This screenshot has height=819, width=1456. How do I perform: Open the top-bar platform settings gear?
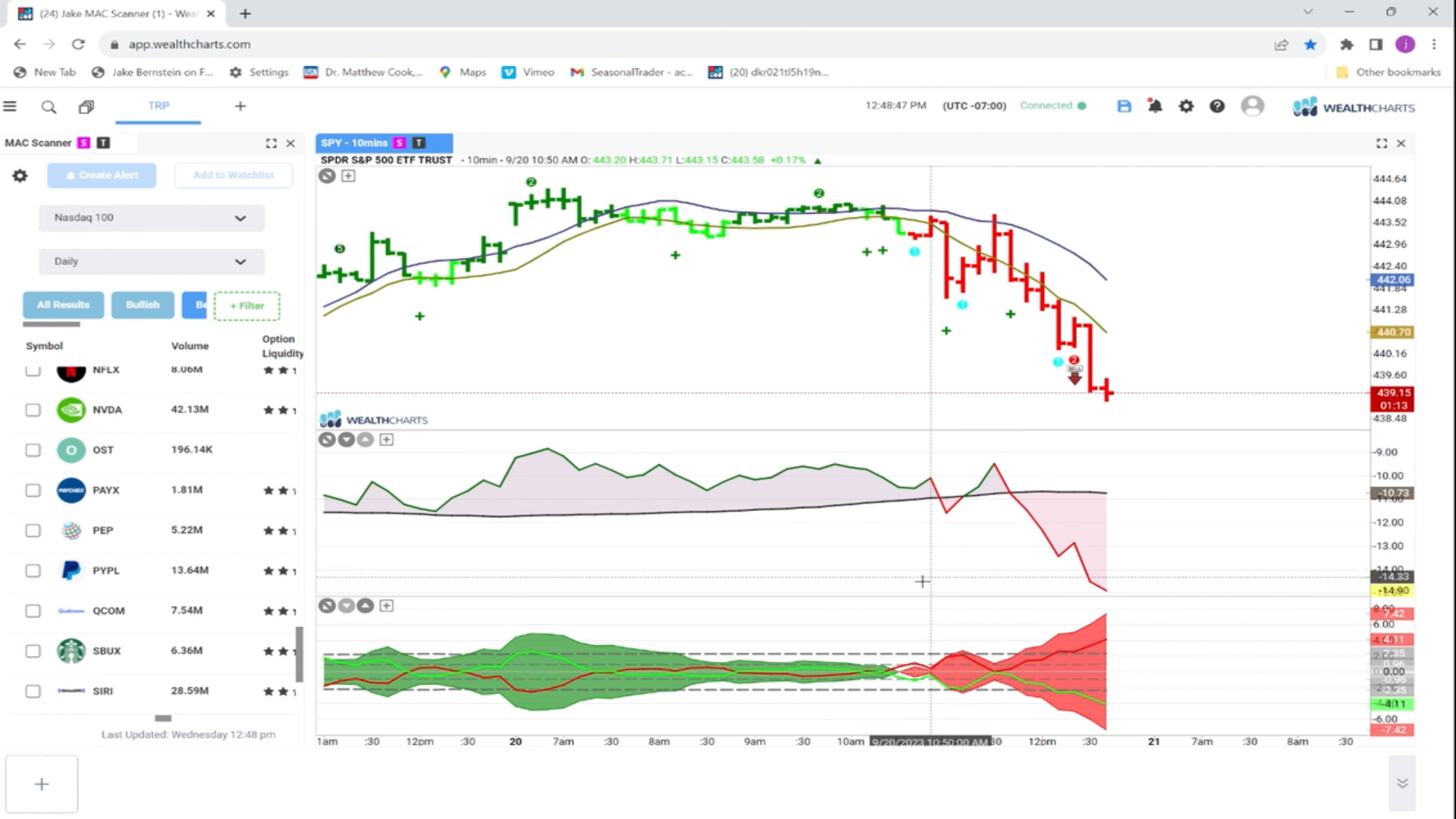tap(1186, 107)
